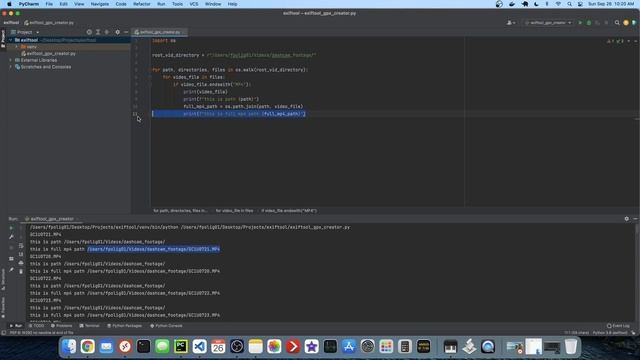The width and height of the screenshot is (640, 360).
Task: Expand venv folder in tree
Action: coord(16,47)
